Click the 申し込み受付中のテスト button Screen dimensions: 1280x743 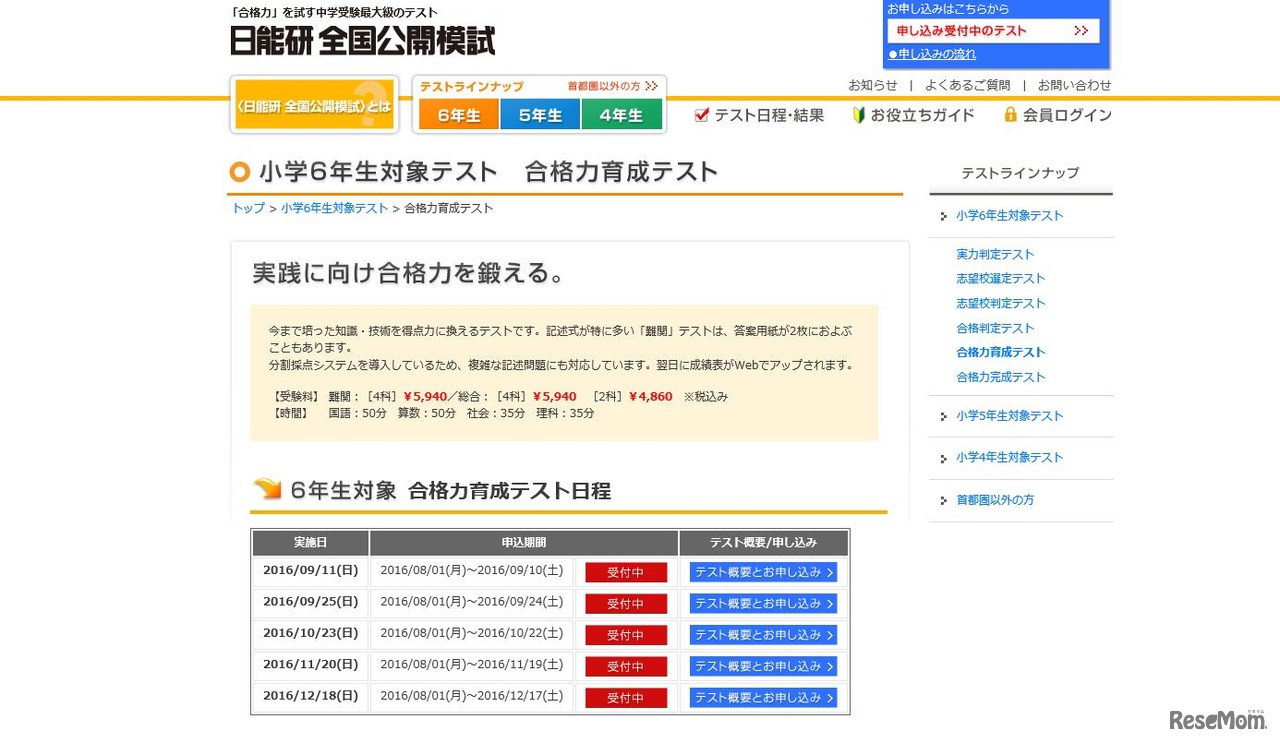(x=994, y=31)
